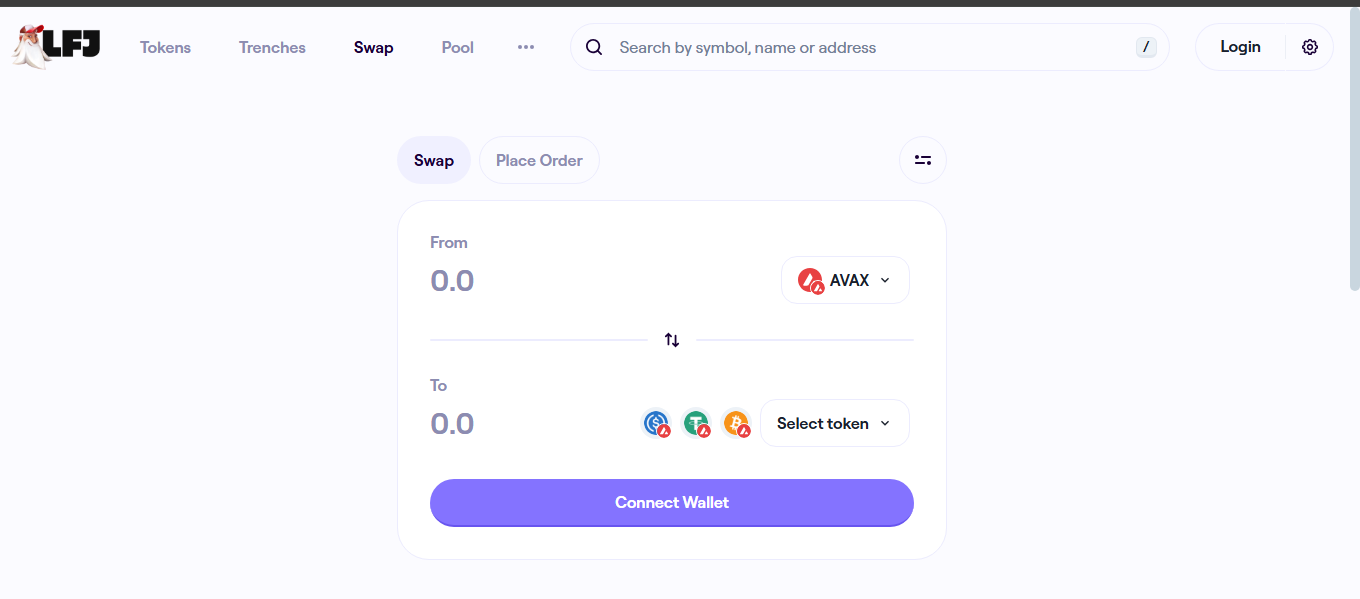Open the Trenches page
This screenshot has width=1360, height=599.
272,47
